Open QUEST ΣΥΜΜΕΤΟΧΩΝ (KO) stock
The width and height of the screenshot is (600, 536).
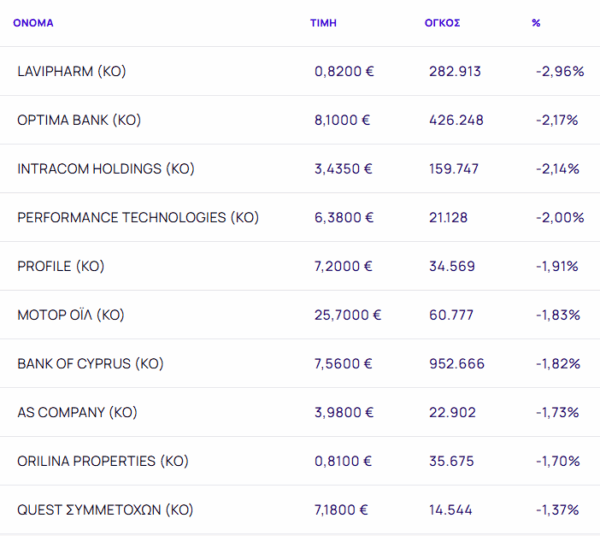pyautogui.click(x=105, y=510)
